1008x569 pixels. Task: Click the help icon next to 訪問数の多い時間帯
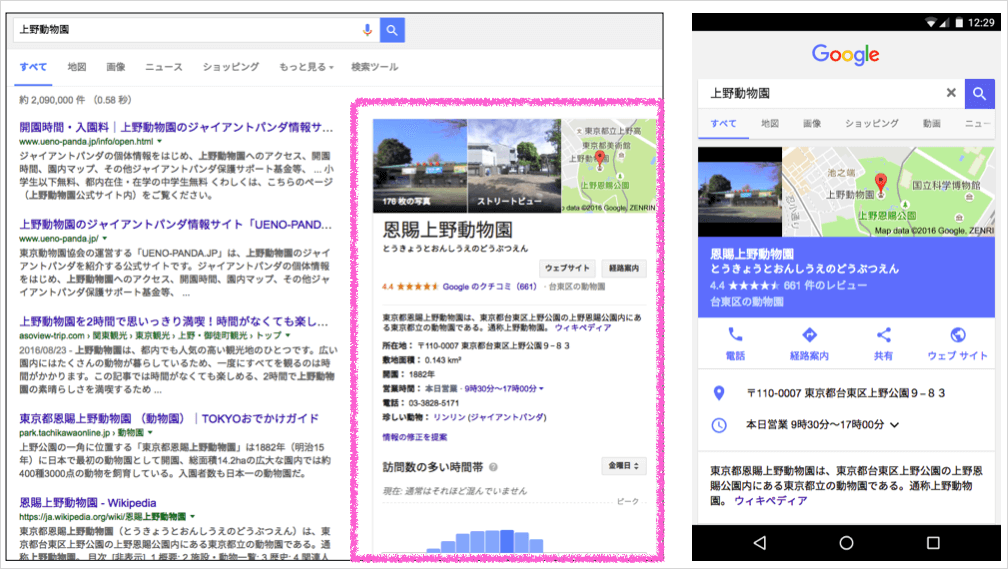pyautogui.click(x=493, y=467)
